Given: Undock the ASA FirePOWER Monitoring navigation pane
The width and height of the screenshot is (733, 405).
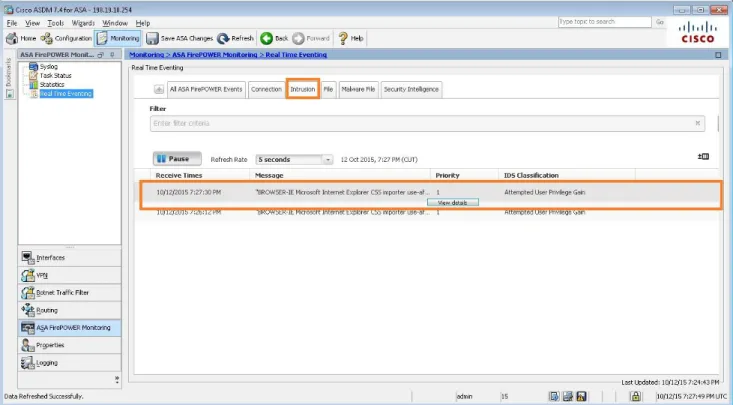Looking at the screenshot, I should click(x=101, y=55).
